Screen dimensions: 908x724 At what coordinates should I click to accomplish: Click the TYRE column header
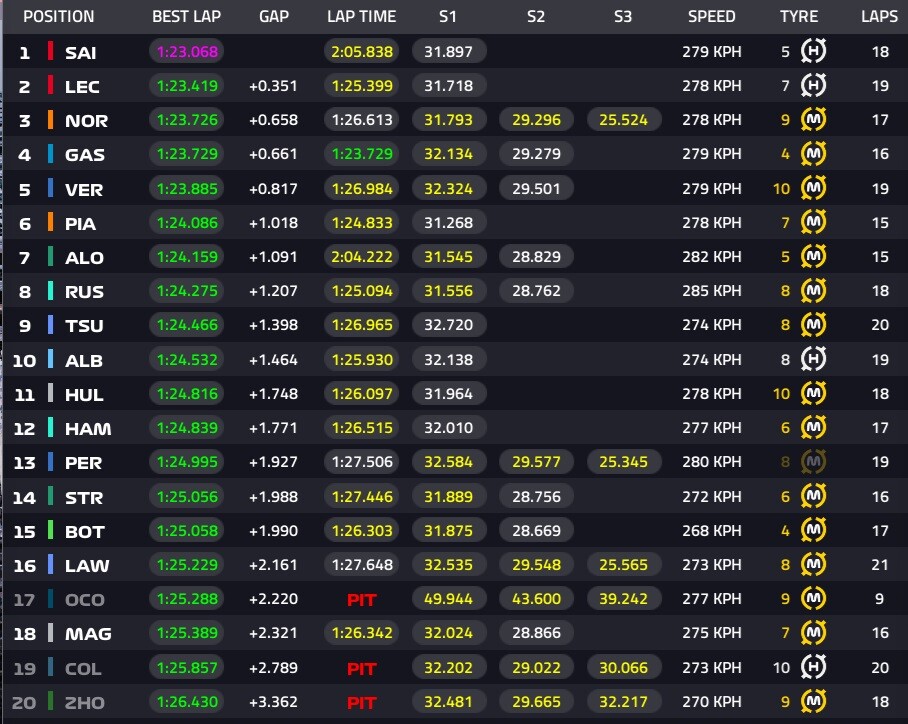click(x=799, y=17)
